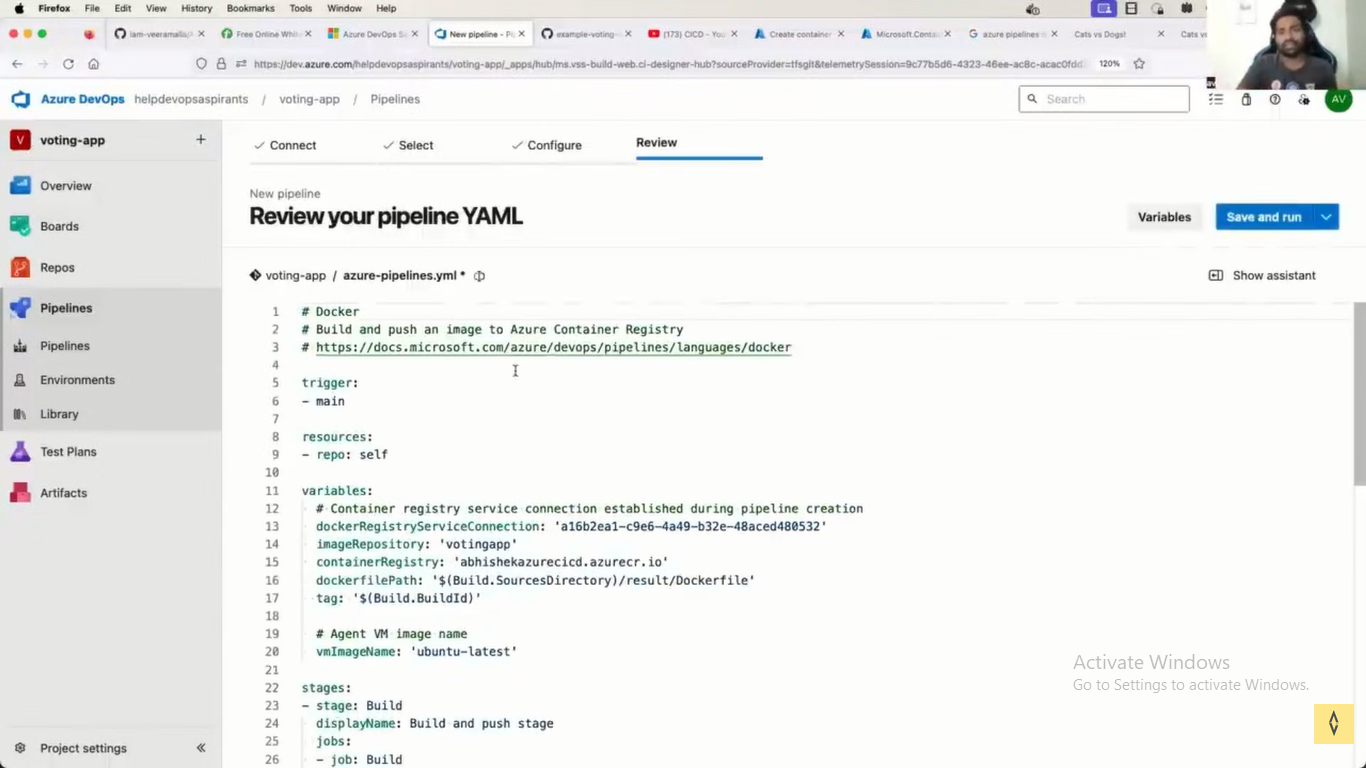1366x768 pixels.
Task: Open the work items checklist icon
Action: 1216,99
